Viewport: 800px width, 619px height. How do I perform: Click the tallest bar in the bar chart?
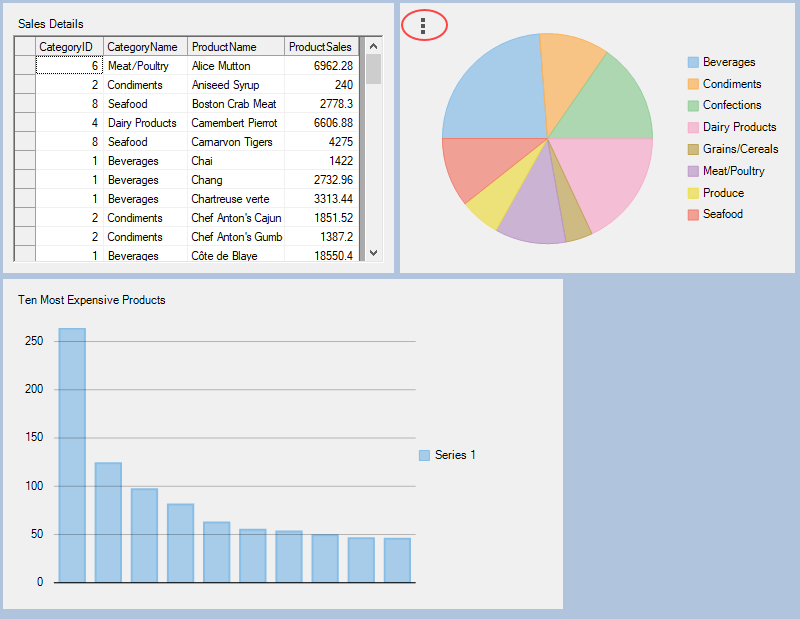(x=72, y=455)
